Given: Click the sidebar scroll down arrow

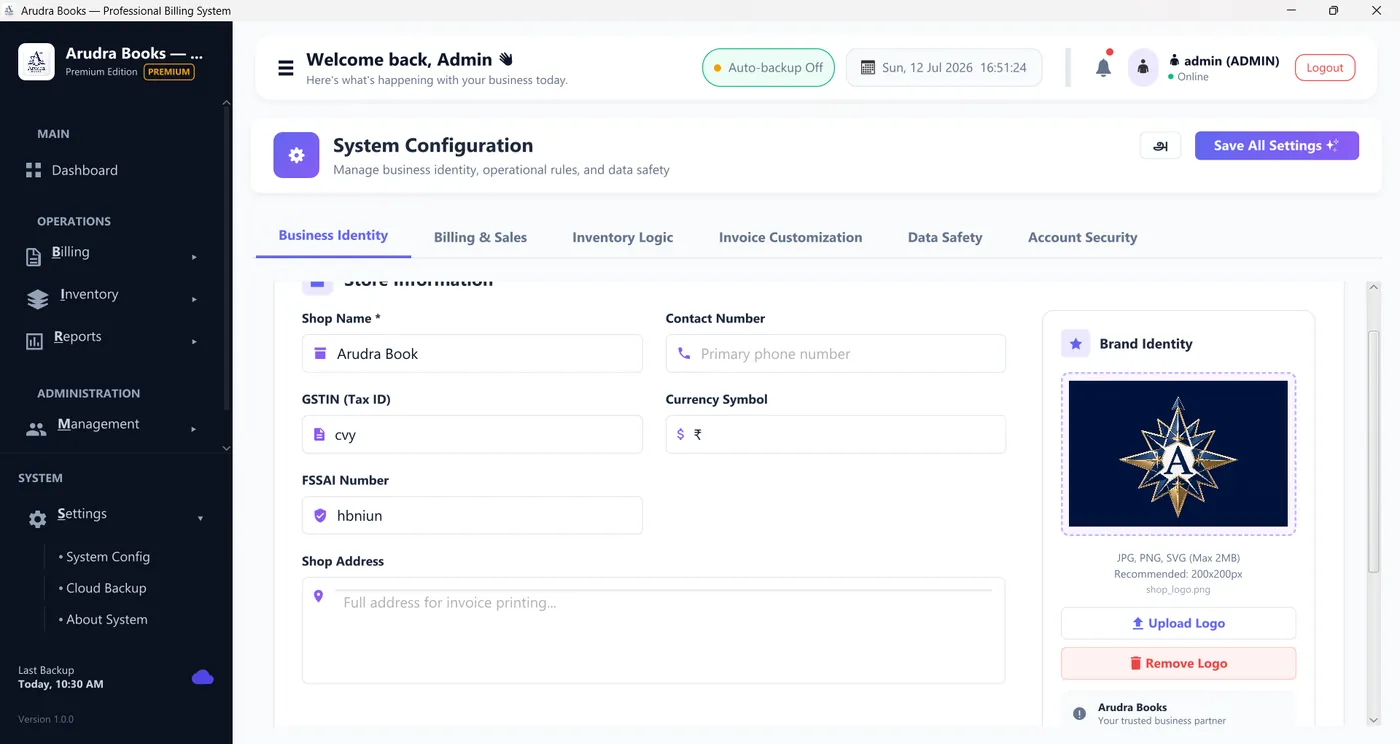Looking at the screenshot, I should pyautogui.click(x=226, y=448).
